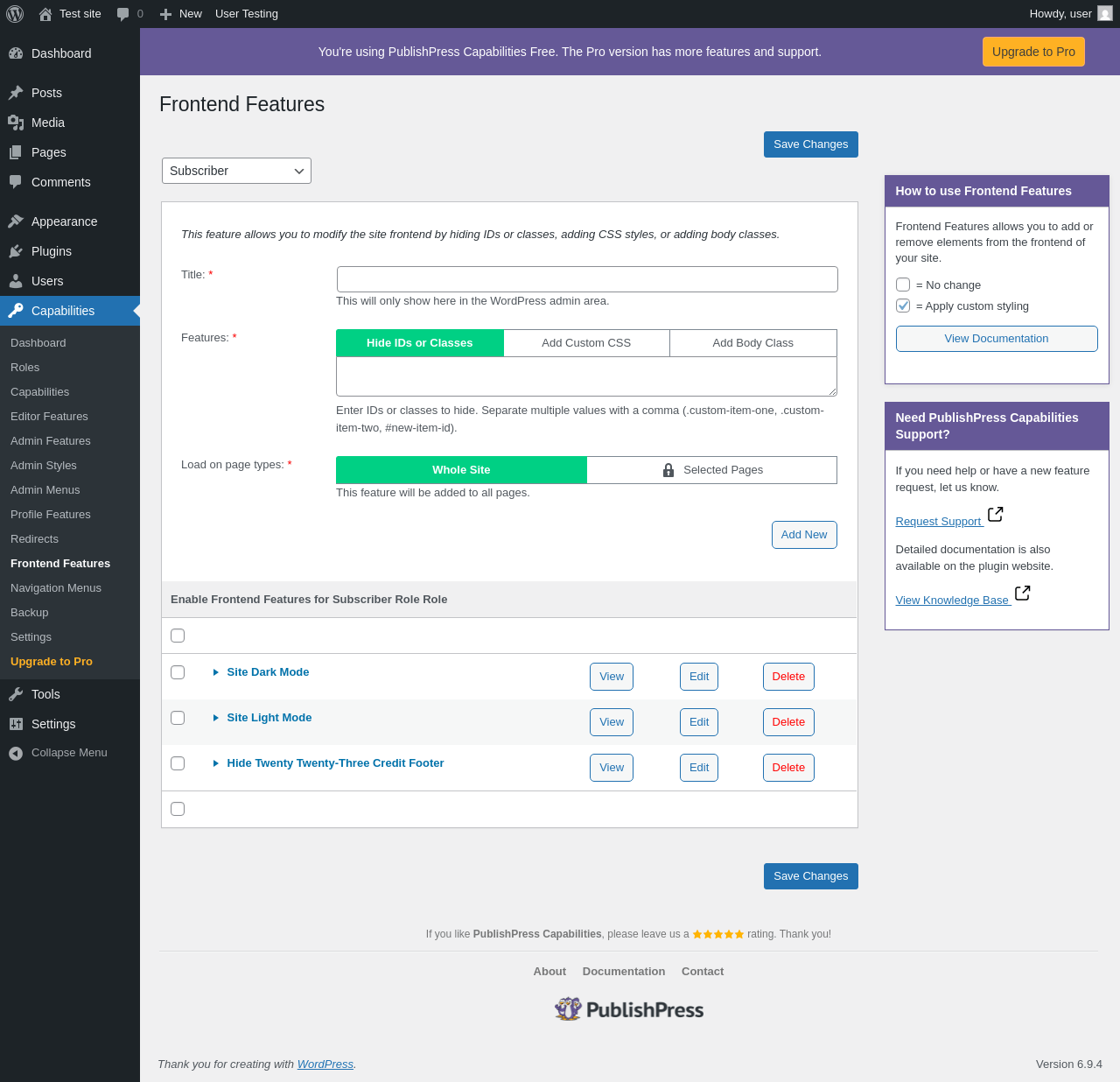Viewport: 1120px width, 1082px height.
Task: Click the Title input field
Action: click(x=587, y=279)
